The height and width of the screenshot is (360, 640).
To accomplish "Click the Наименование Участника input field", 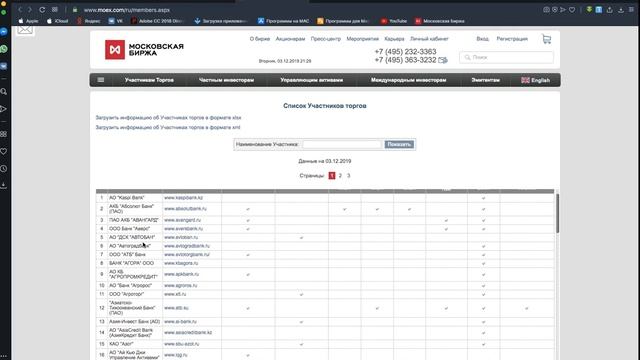I will (342, 144).
